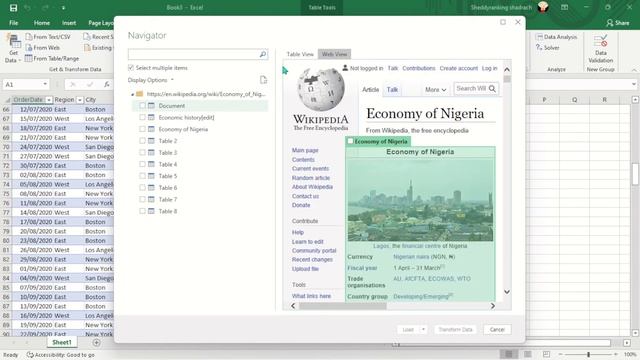Click the From Table/Range icon
The image size is (640, 360).
[x=29, y=58]
